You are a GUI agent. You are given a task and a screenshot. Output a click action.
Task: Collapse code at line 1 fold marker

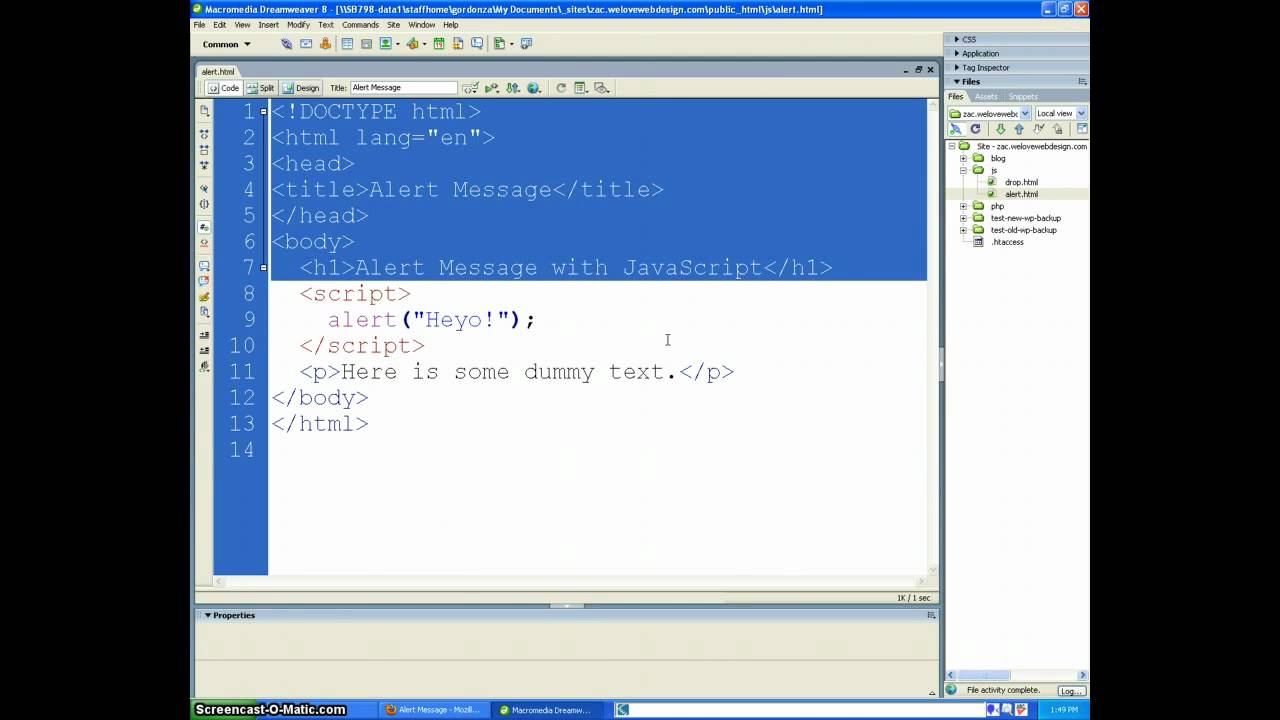point(263,111)
